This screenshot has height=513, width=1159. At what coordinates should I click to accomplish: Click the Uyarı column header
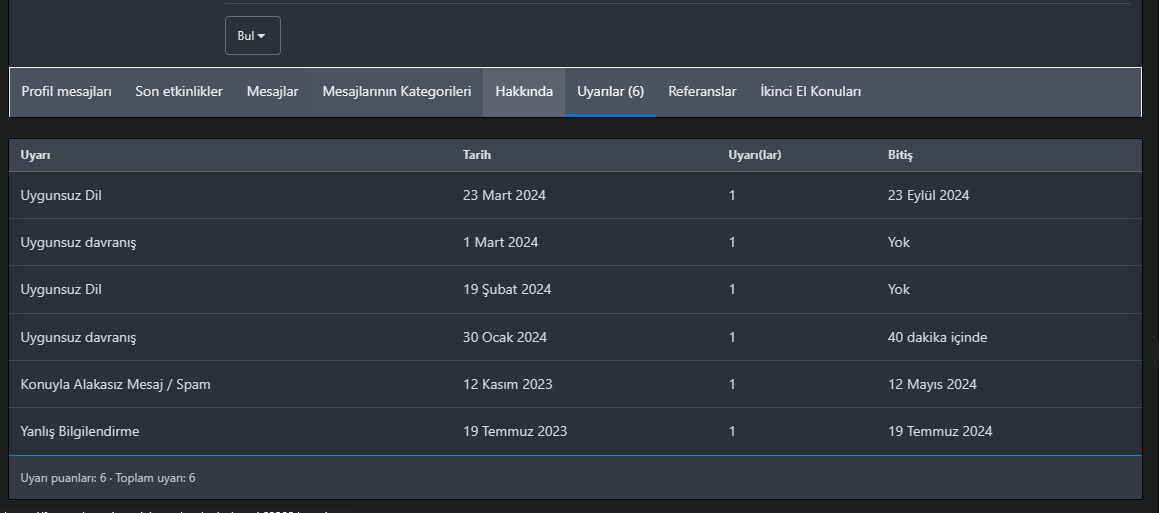click(x=36, y=156)
